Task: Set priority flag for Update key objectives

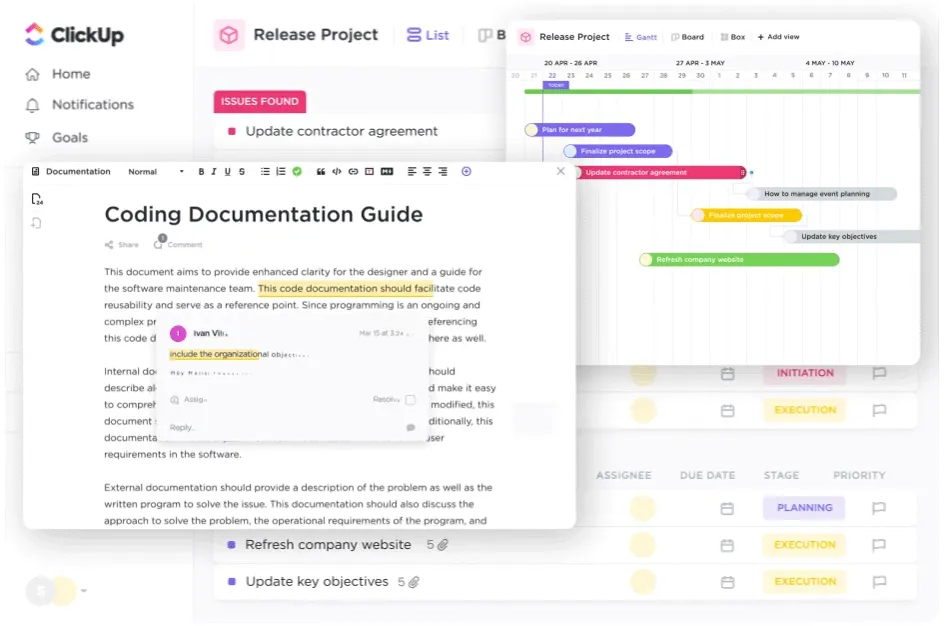Action: (879, 581)
